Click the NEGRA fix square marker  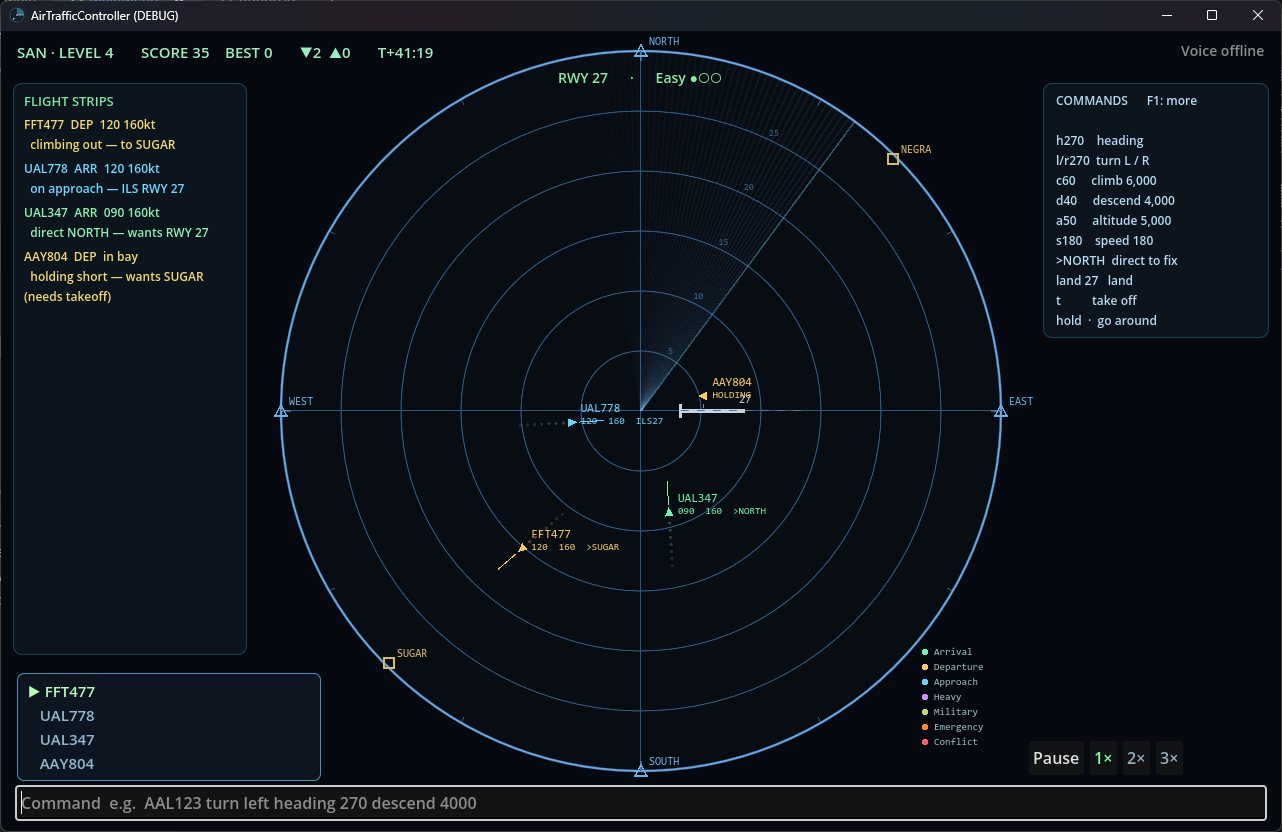coord(893,159)
